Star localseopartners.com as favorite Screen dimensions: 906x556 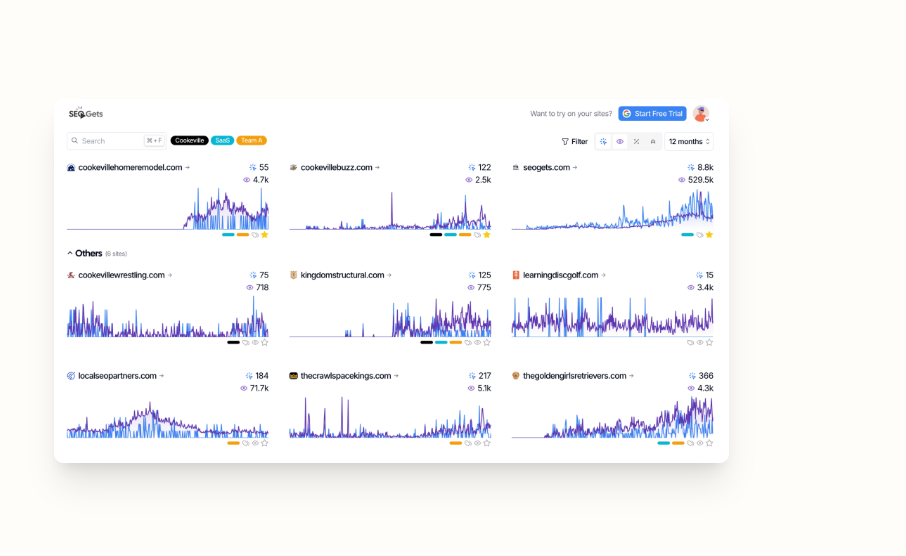pyautogui.click(x=265, y=443)
